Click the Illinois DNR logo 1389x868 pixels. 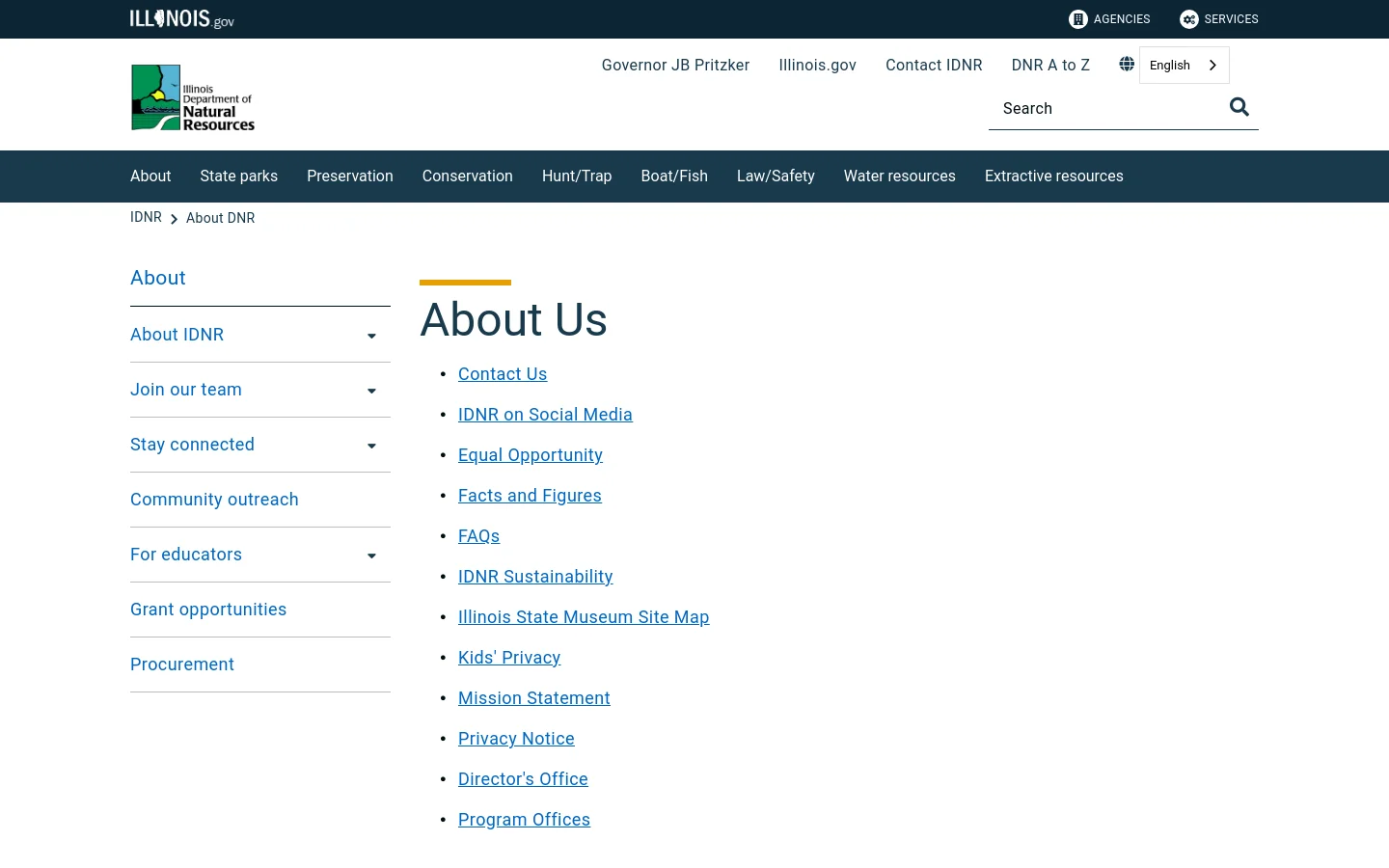[193, 97]
